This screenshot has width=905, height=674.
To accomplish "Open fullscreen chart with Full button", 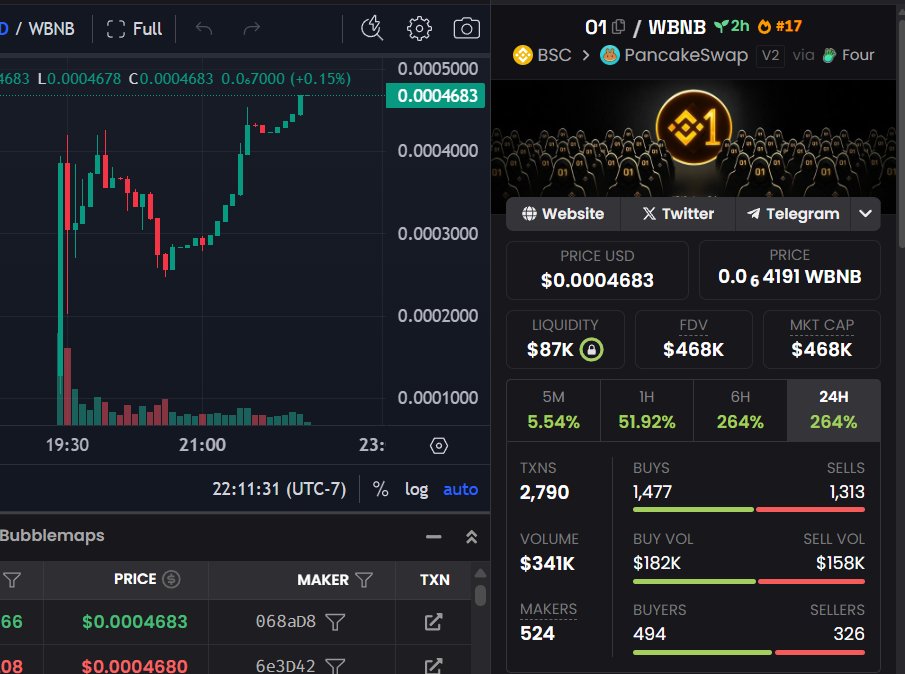I will [134, 29].
